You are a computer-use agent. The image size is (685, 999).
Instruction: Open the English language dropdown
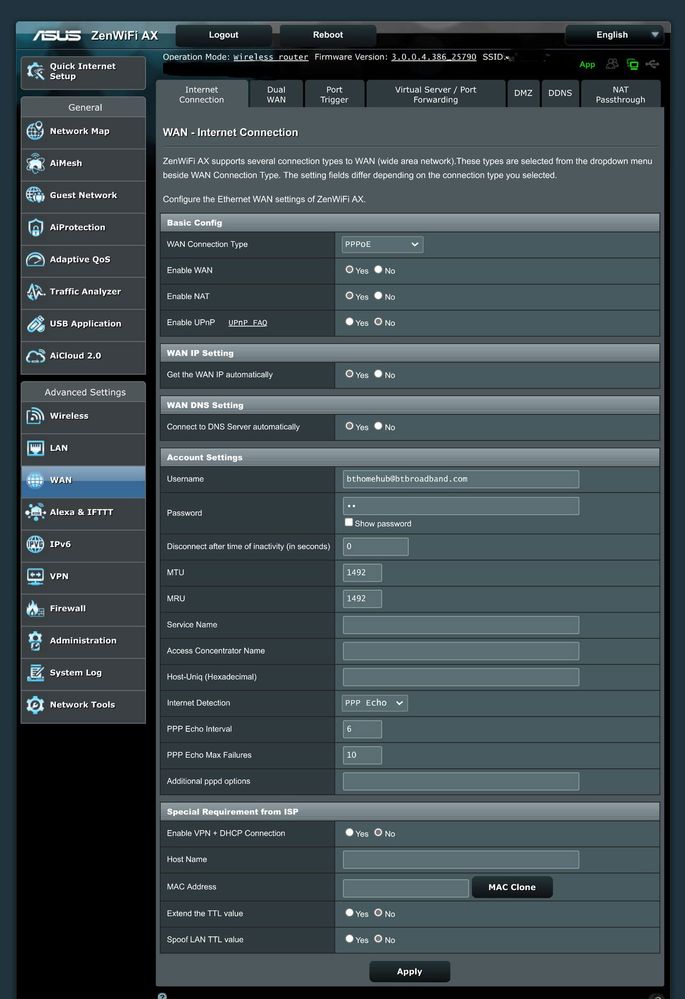point(613,35)
